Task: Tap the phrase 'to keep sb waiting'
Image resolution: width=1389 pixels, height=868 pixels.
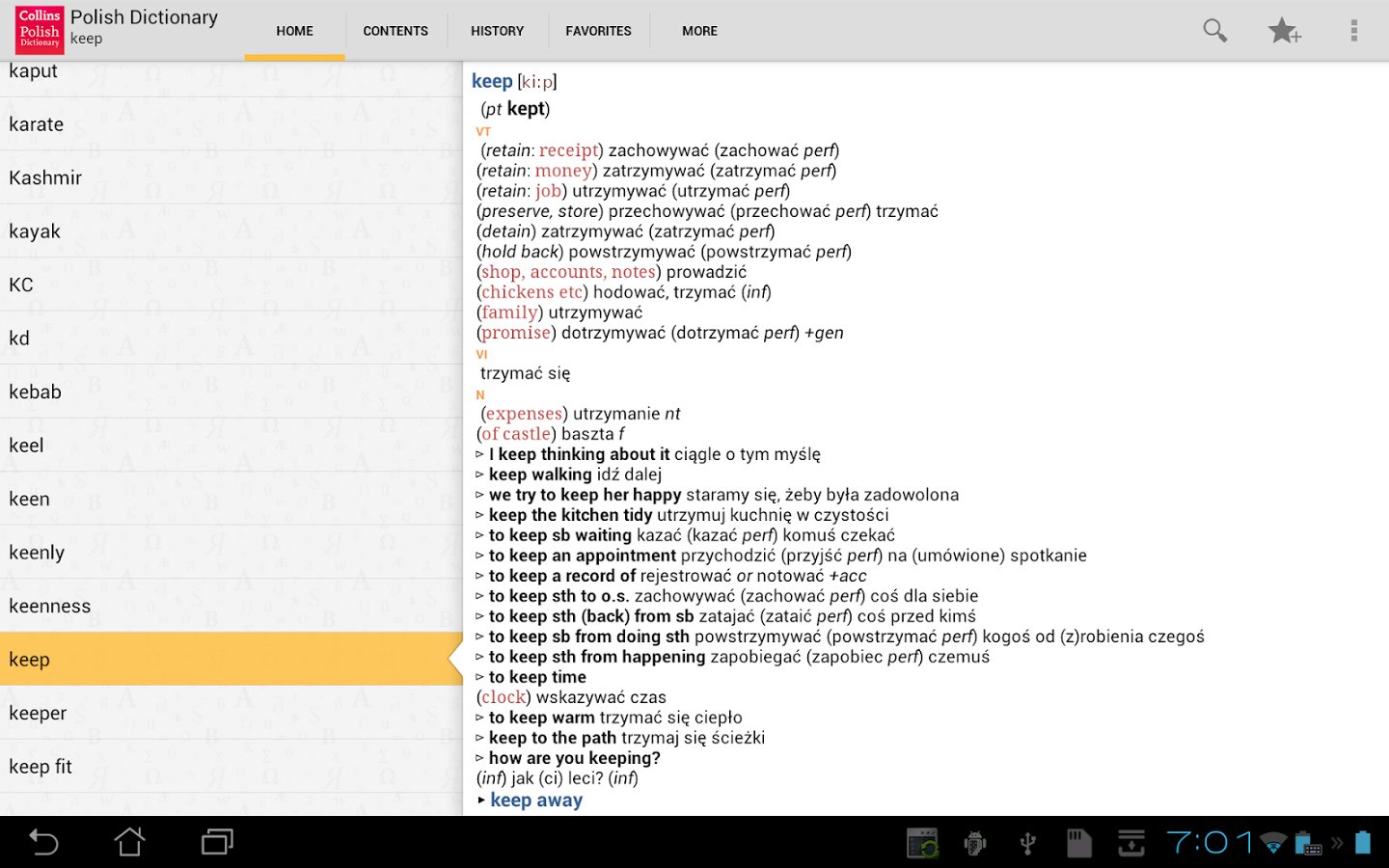Action: point(560,535)
